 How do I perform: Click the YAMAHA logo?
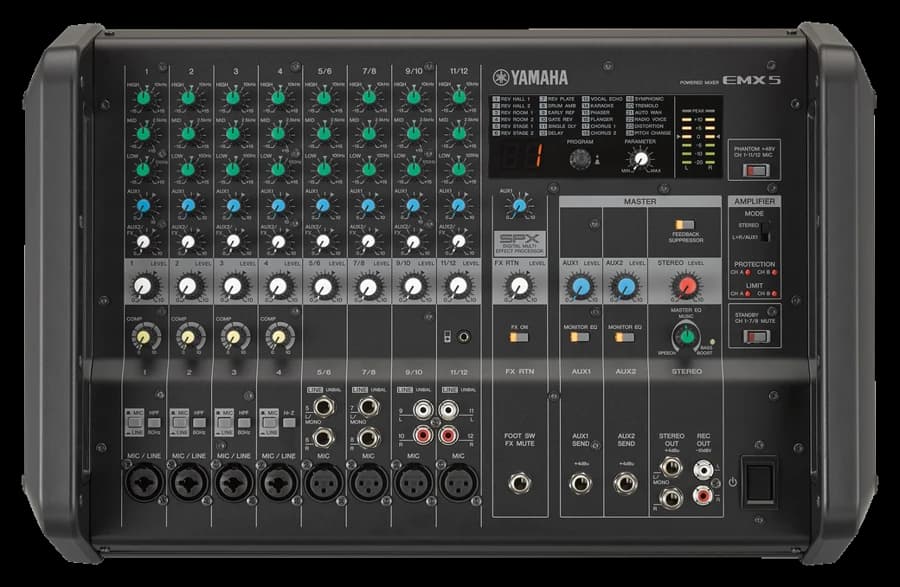(530, 77)
